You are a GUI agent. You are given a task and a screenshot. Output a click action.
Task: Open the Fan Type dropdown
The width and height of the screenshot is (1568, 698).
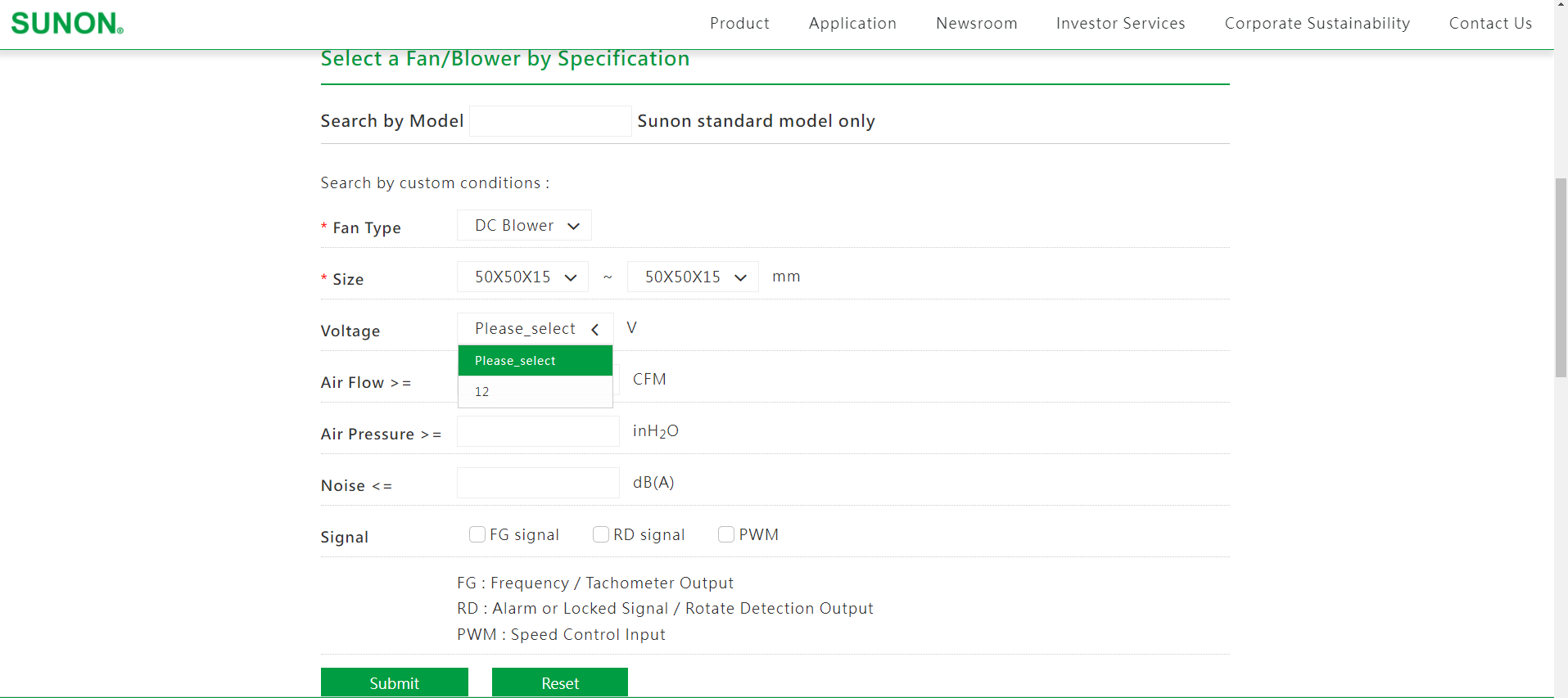pyautogui.click(x=524, y=225)
